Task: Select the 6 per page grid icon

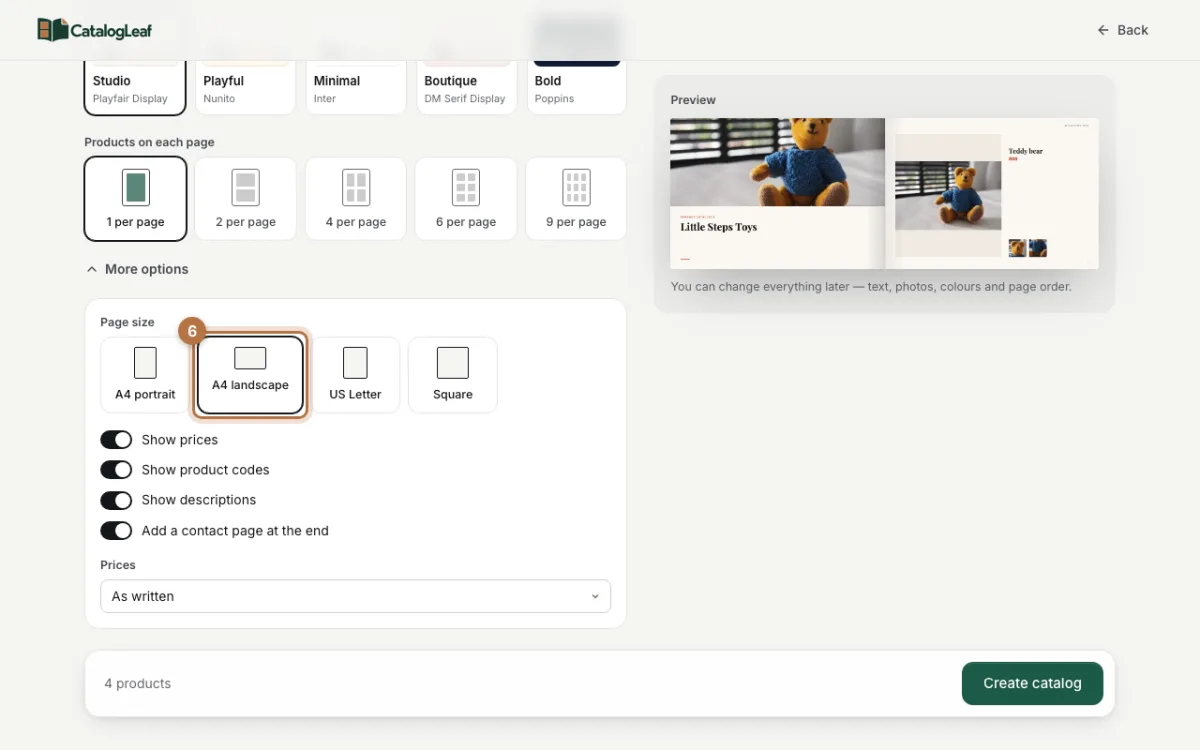Action: tap(466, 187)
